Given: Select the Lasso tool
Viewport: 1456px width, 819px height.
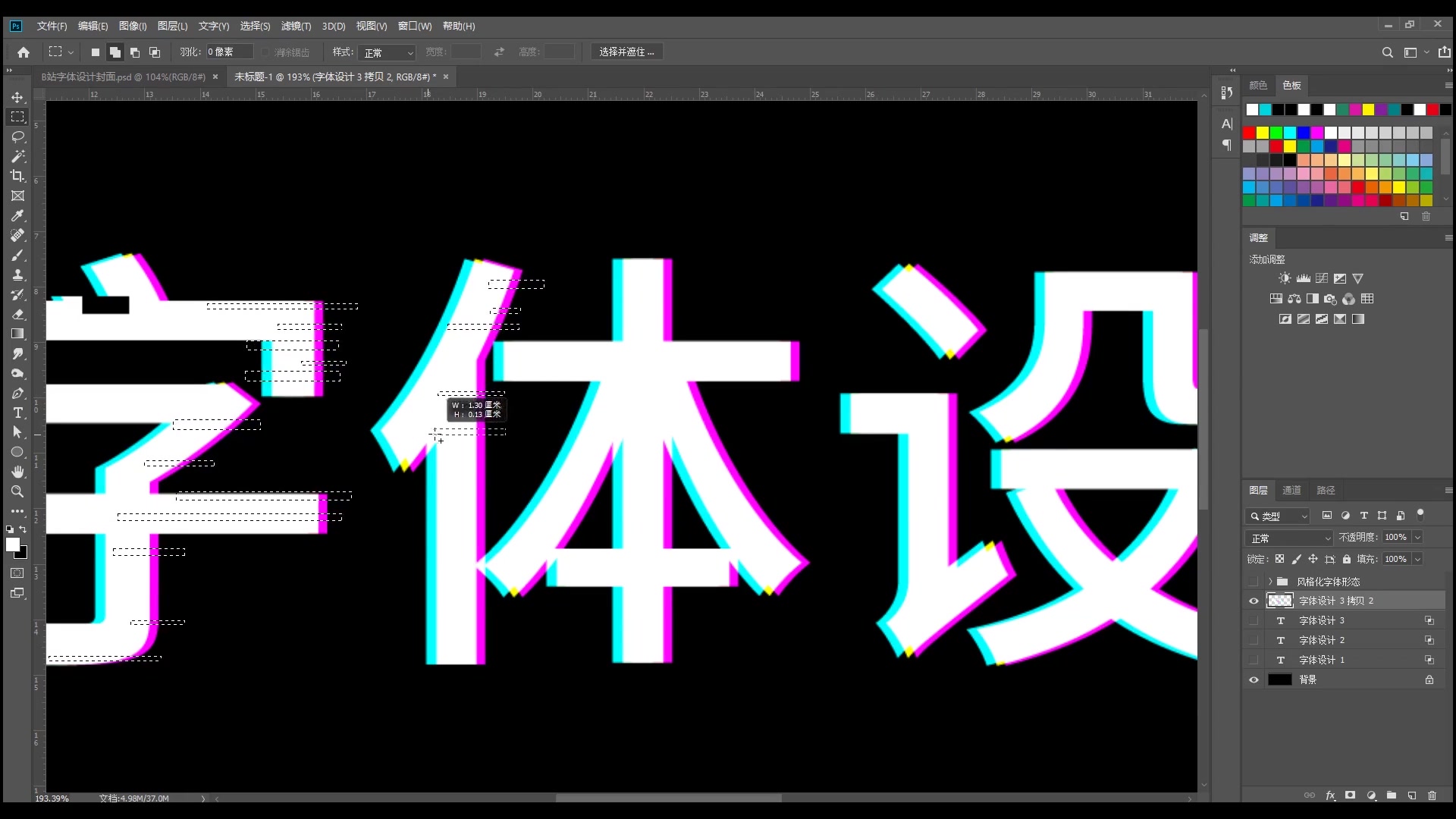Looking at the screenshot, I should tap(17, 137).
